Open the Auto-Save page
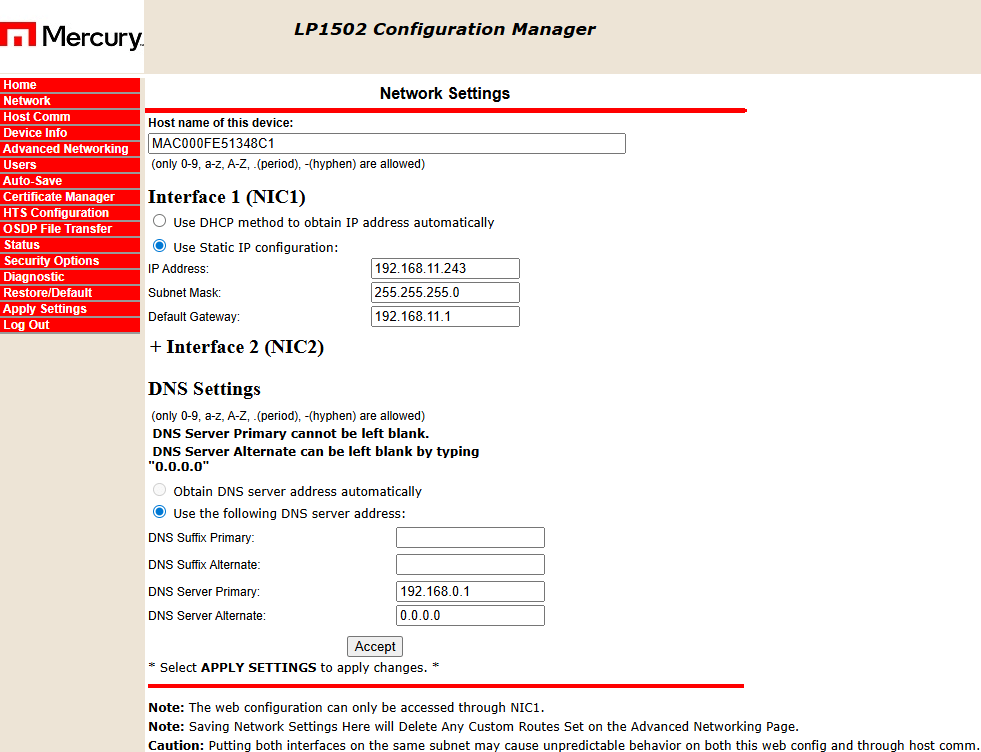The height and width of the screenshot is (752, 981). (x=69, y=181)
